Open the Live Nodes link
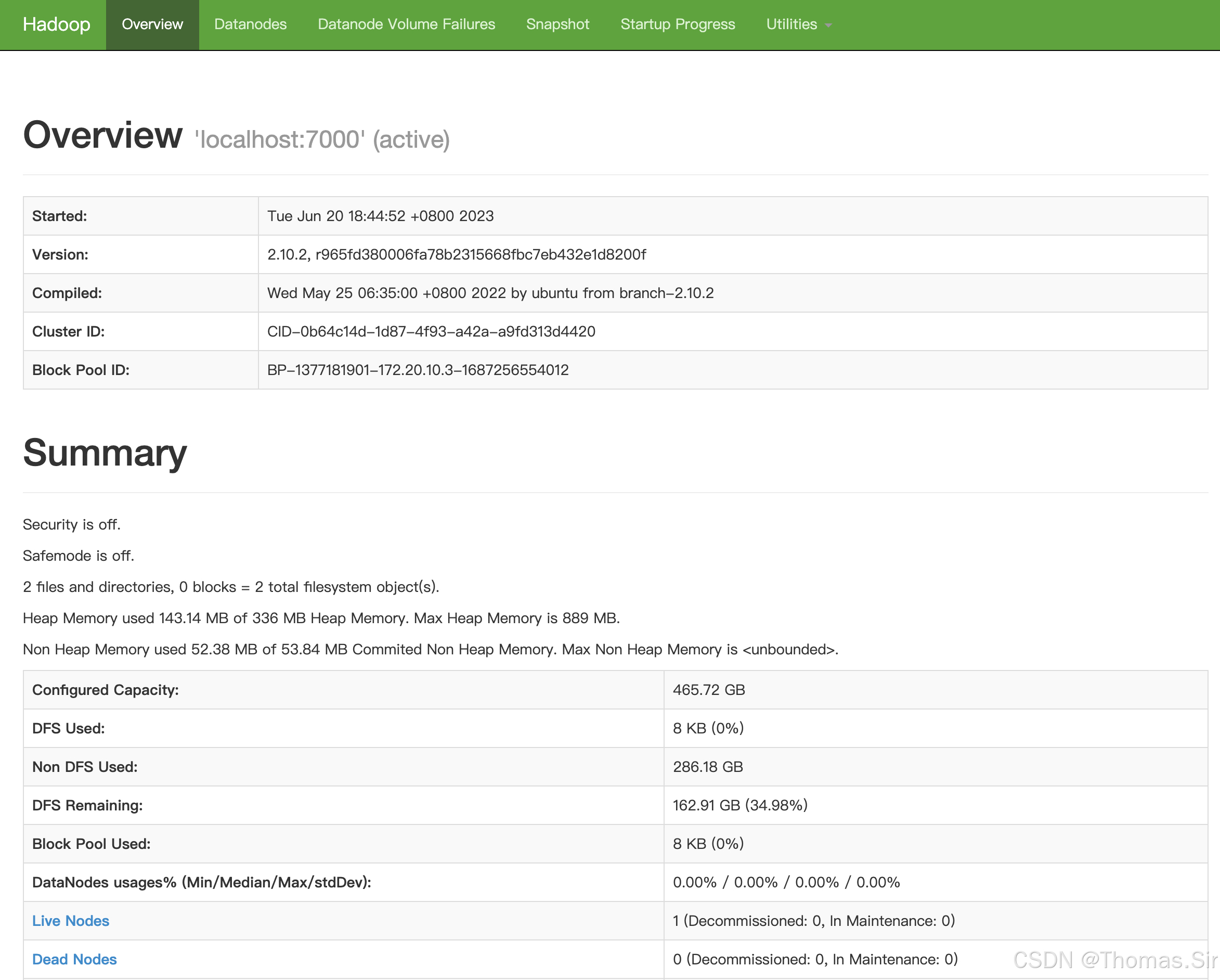This screenshot has height=980, width=1220. [x=70, y=921]
